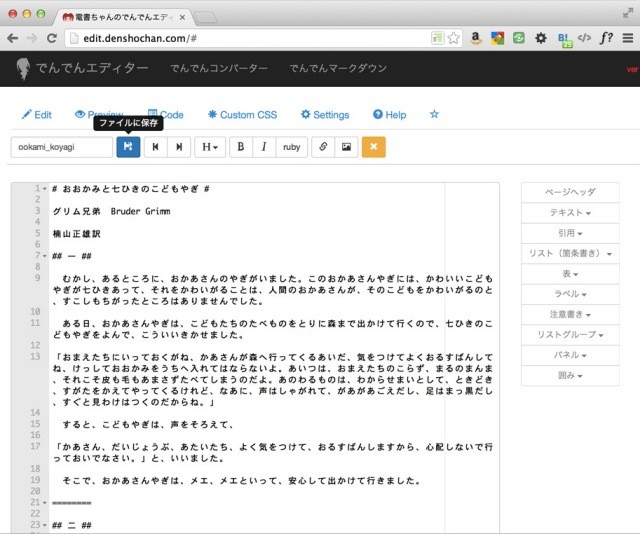Insert a ページヘッダ snippet
This screenshot has height=534, width=640.
point(570,192)
